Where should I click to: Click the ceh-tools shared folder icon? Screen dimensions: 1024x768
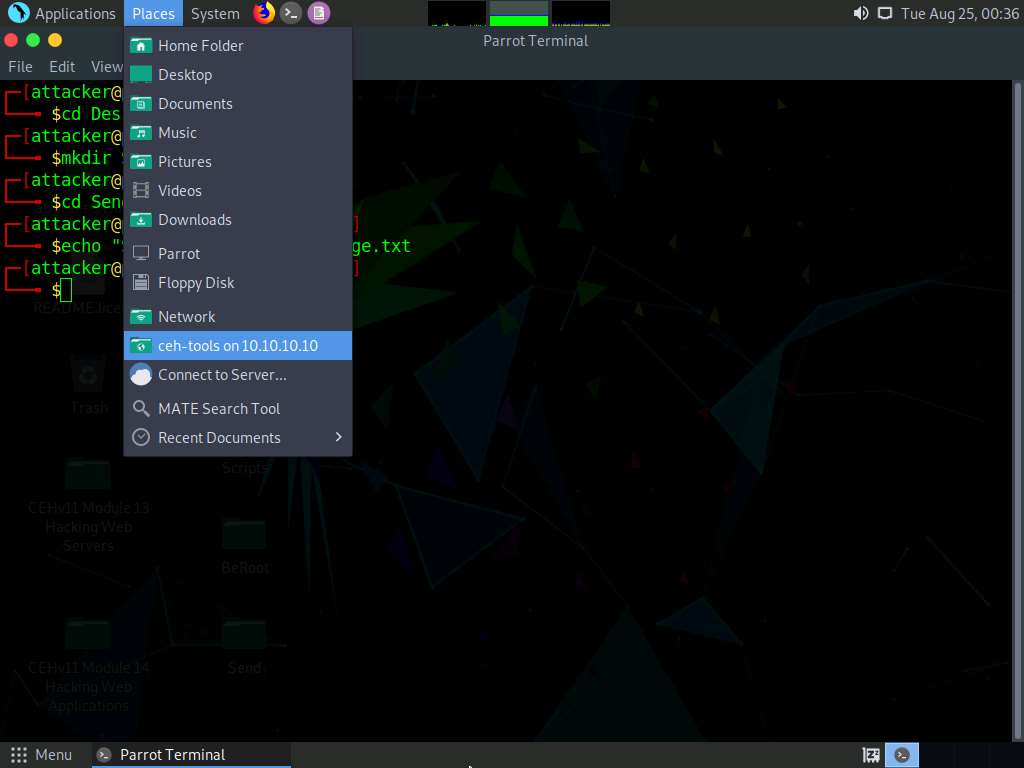(141, 345)
